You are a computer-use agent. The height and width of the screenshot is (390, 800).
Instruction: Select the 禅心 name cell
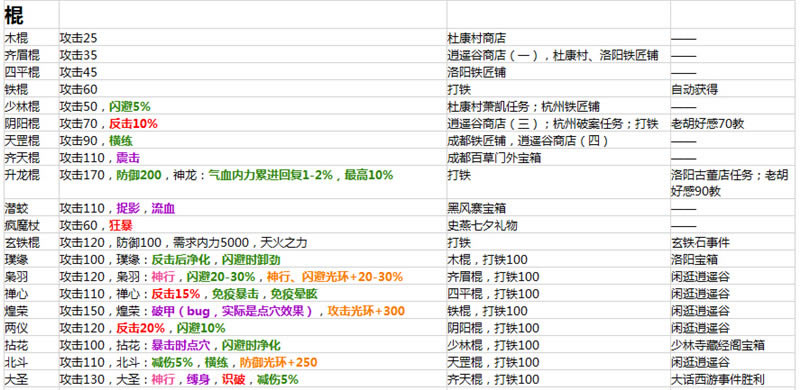coord(31,294)
